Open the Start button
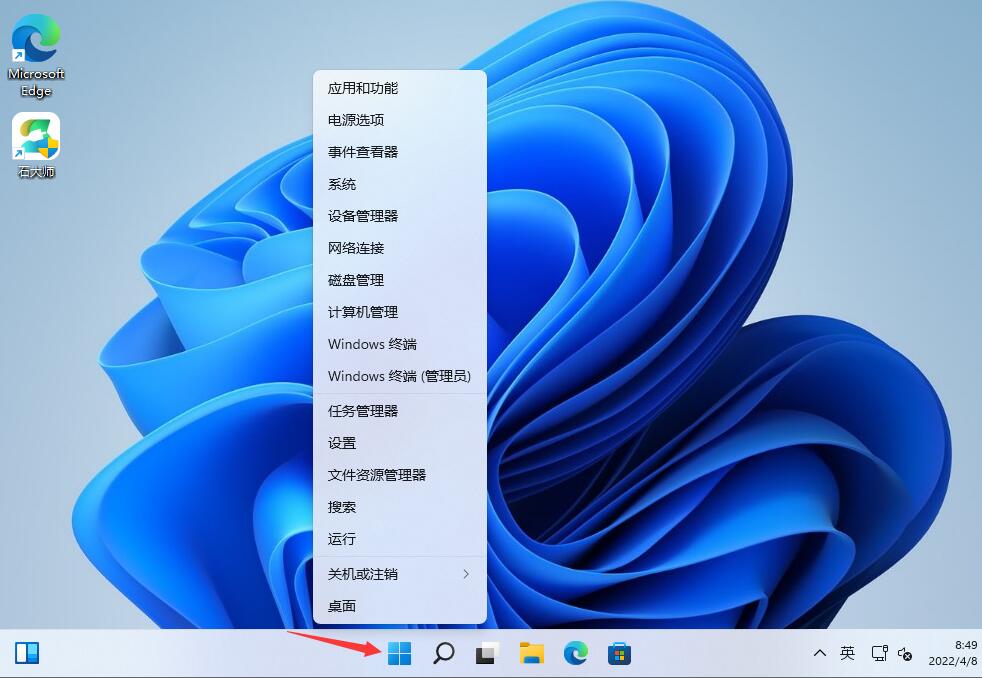 point(398,653)
